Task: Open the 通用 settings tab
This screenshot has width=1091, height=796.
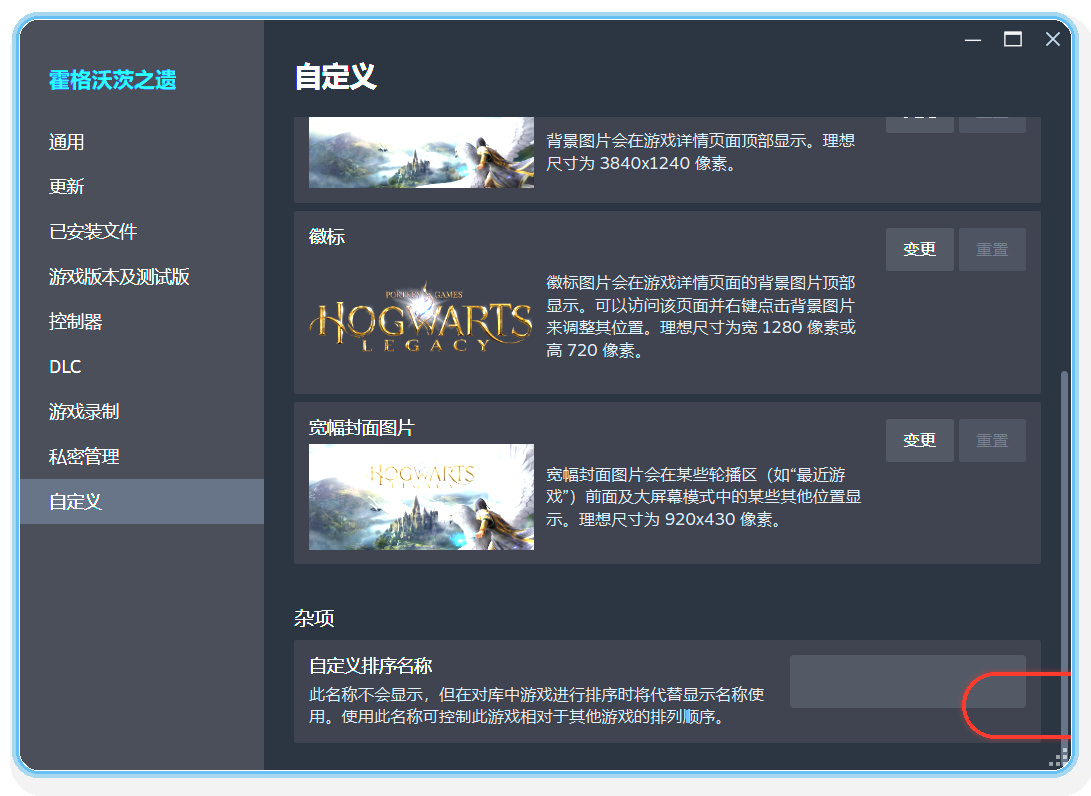Action: click(142, 142)
